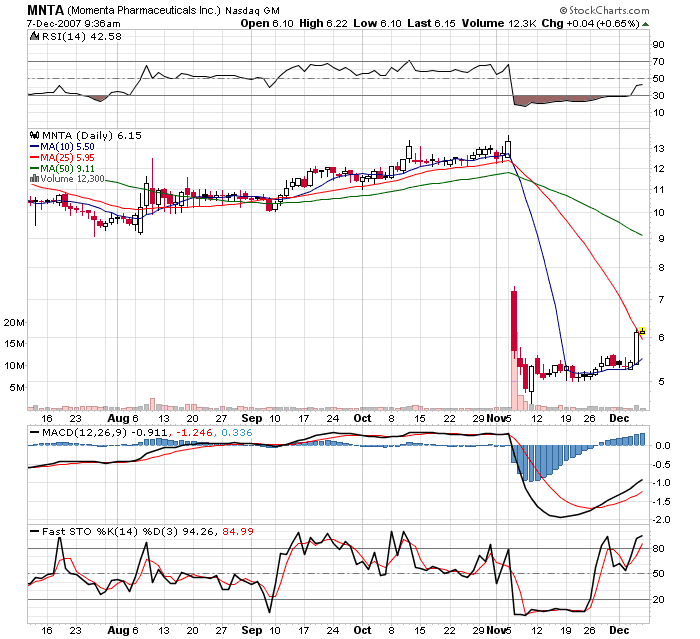Click the Volume 12.3K value in the header
The height and width of the screenshot is (639, 700).
(x=499, y=23)
